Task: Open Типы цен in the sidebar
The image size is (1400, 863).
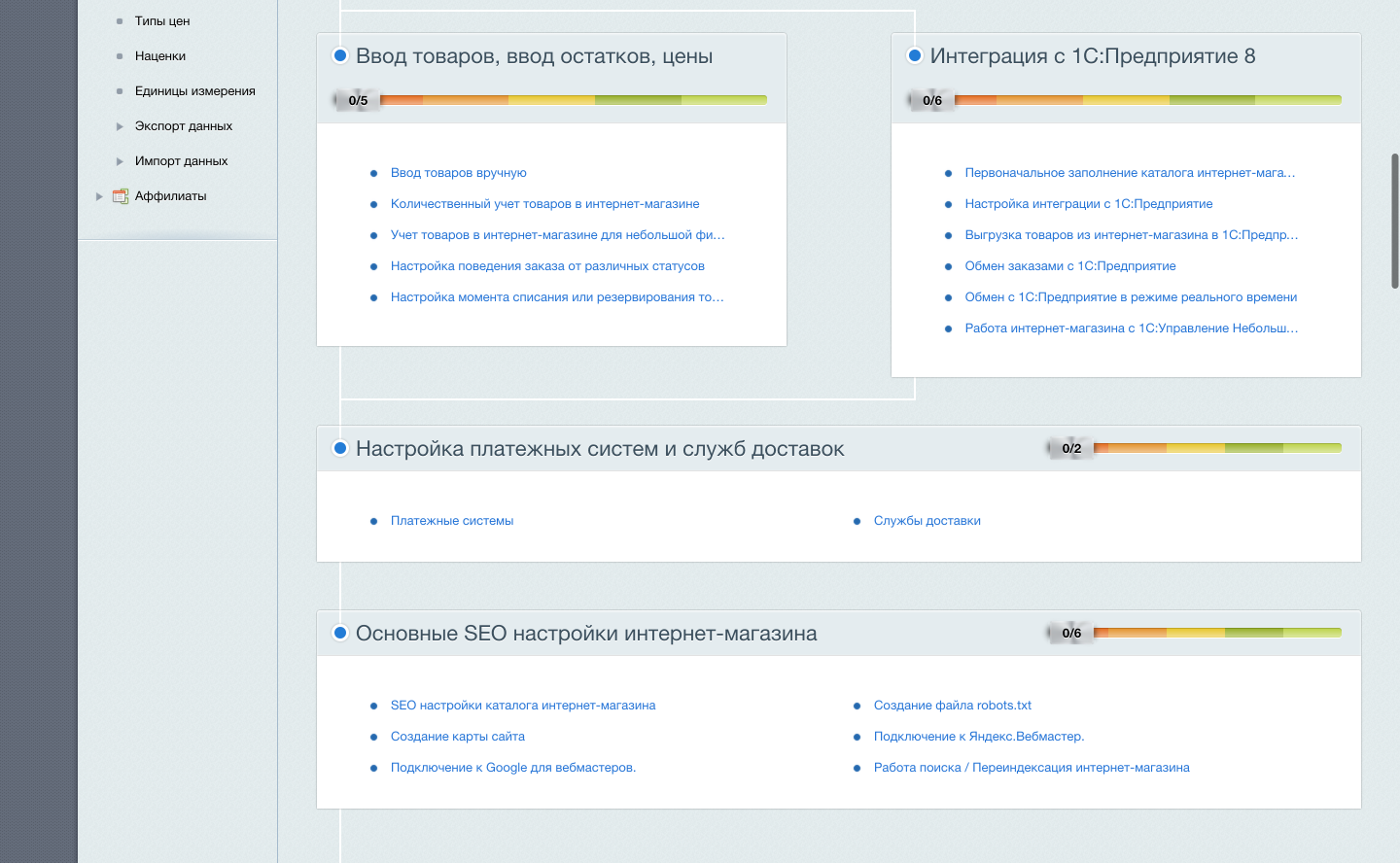Action: pos(162,21)
